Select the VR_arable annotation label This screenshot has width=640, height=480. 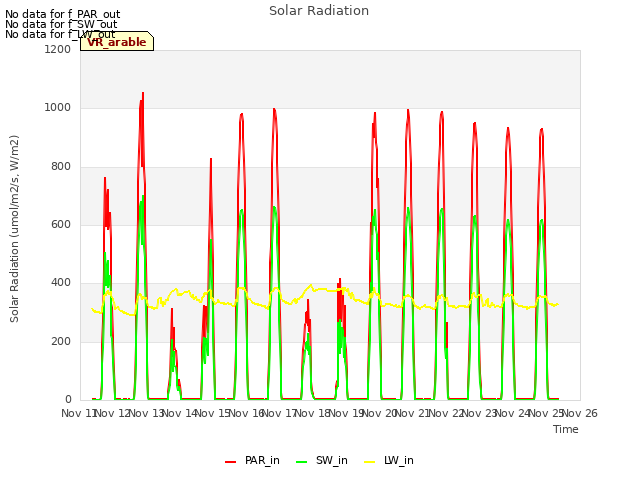click(117, 42)
